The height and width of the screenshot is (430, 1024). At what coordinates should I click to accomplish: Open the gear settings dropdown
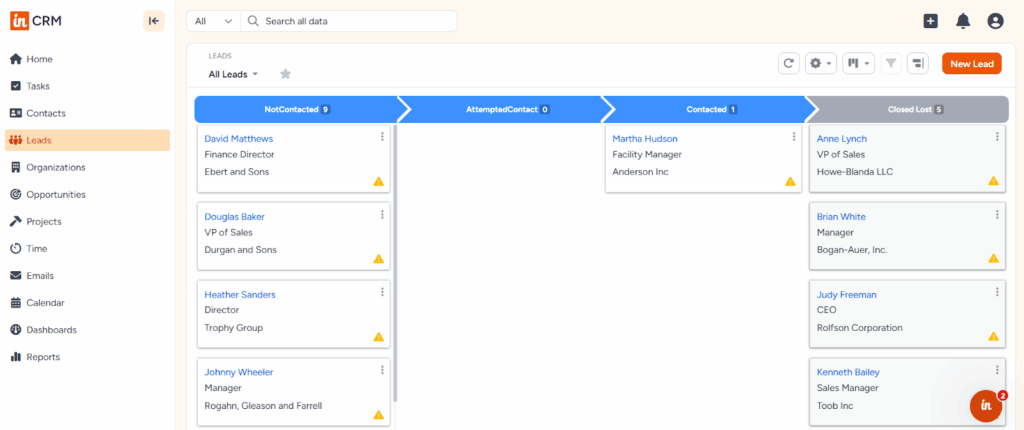821,64
